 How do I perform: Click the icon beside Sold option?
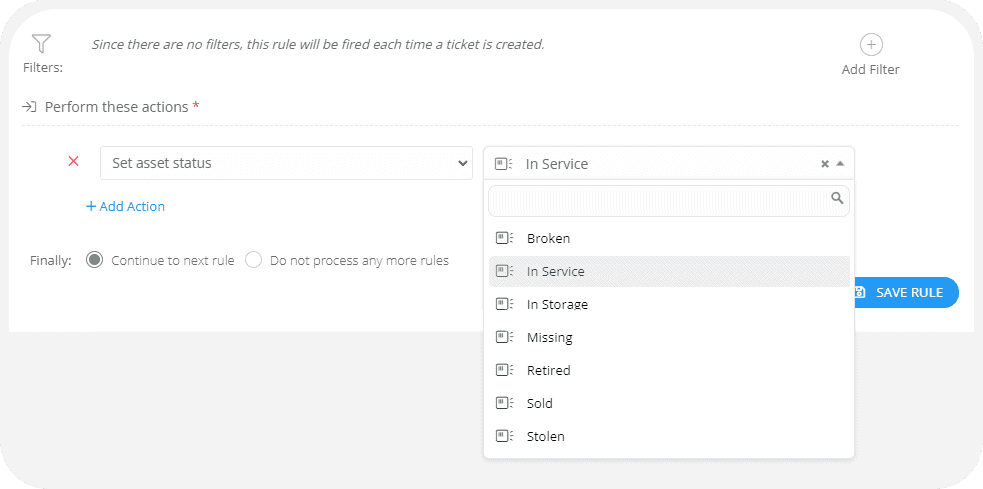tap(504, 403)
